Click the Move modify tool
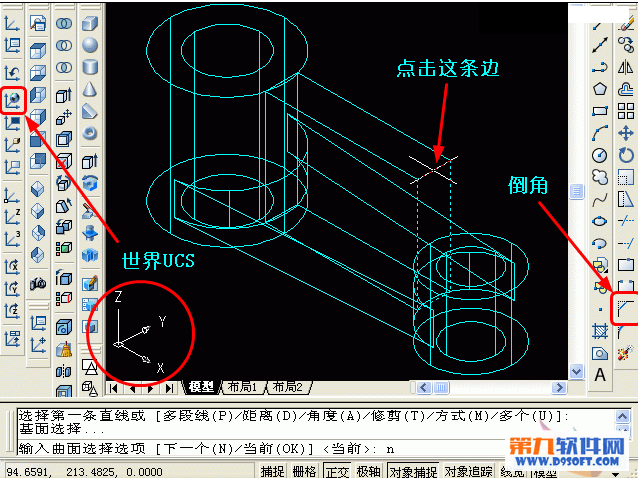This screenshot has height=478, width=638. [x=626, y=133]
